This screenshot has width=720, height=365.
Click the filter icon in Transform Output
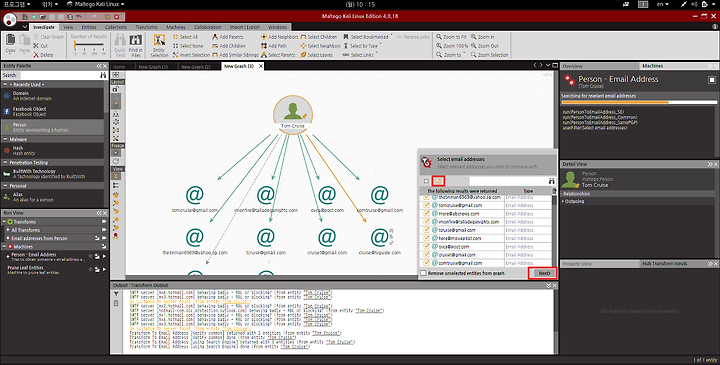tap(116, 294)
